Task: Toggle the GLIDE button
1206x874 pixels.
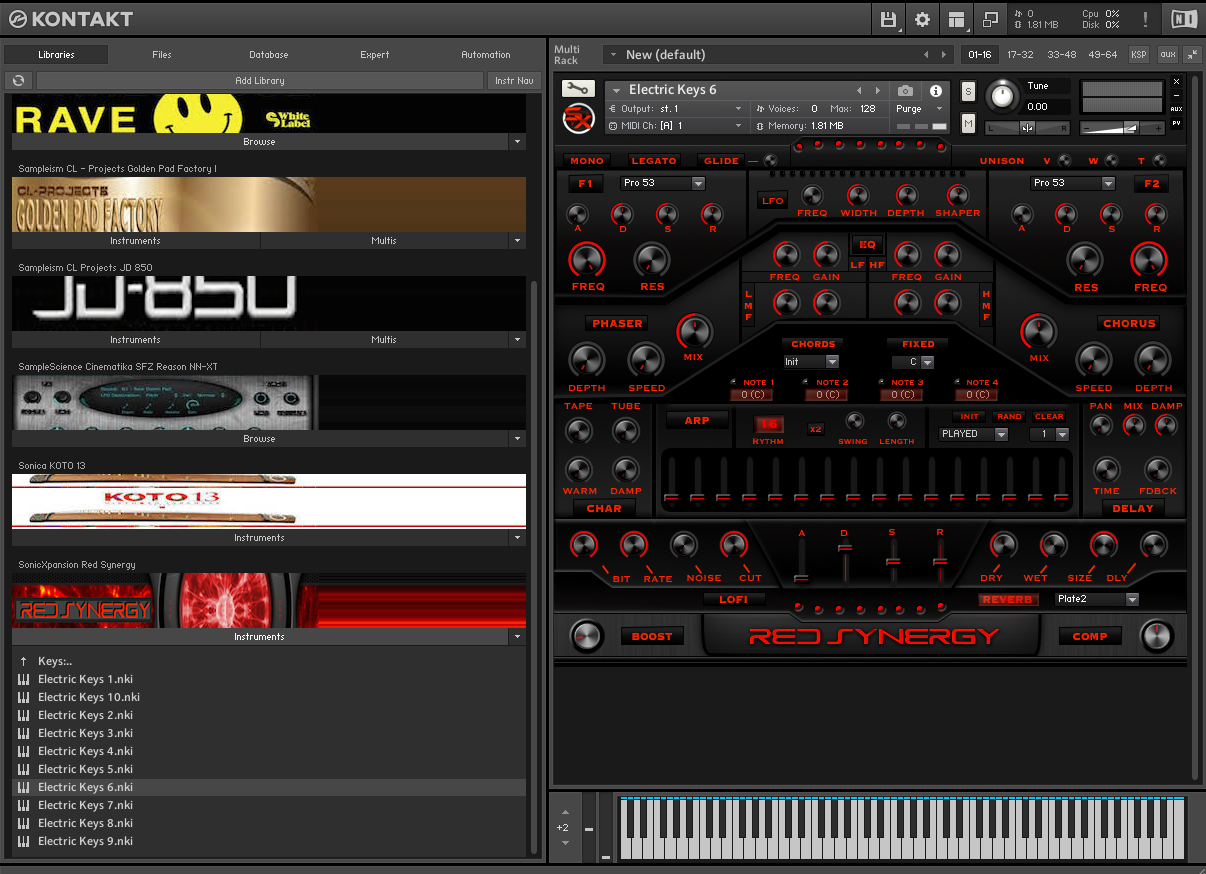Action: pyautogui.click(x=721, y=160)
